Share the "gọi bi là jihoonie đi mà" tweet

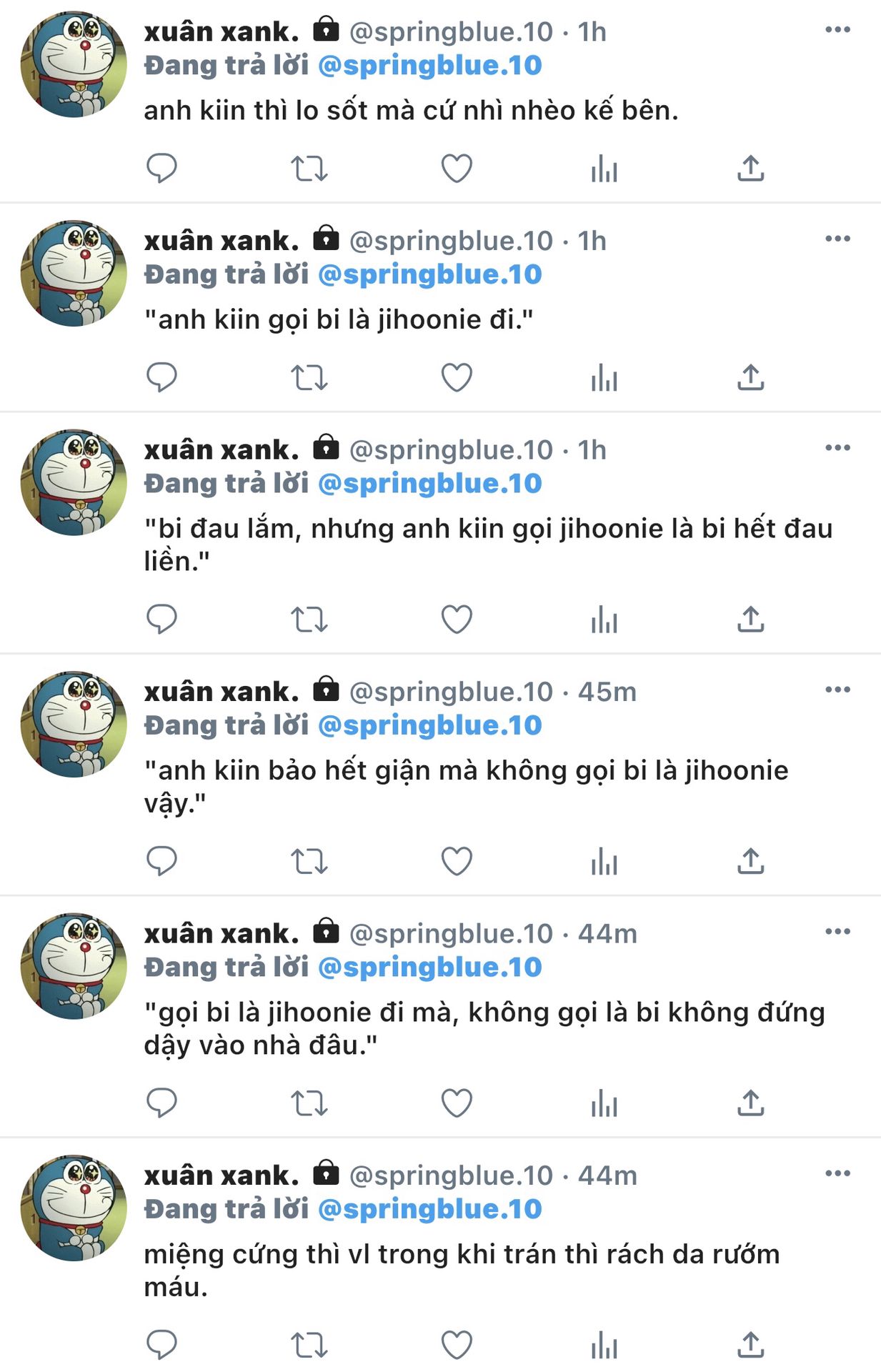coord(751,1103)
